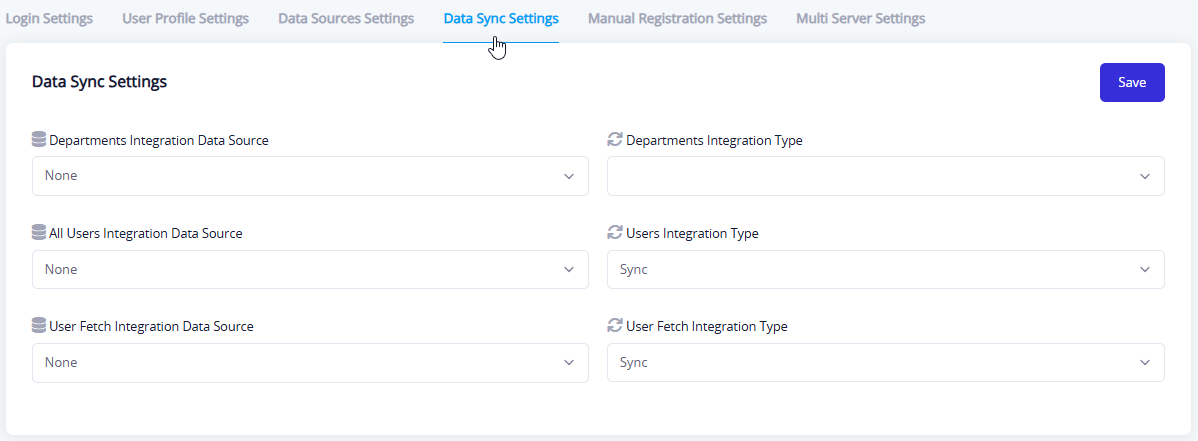Click chevron arrow of Users Integration Type dropdown
This screenshot has height=441, width=1198.
click(x=1145, y=270)
